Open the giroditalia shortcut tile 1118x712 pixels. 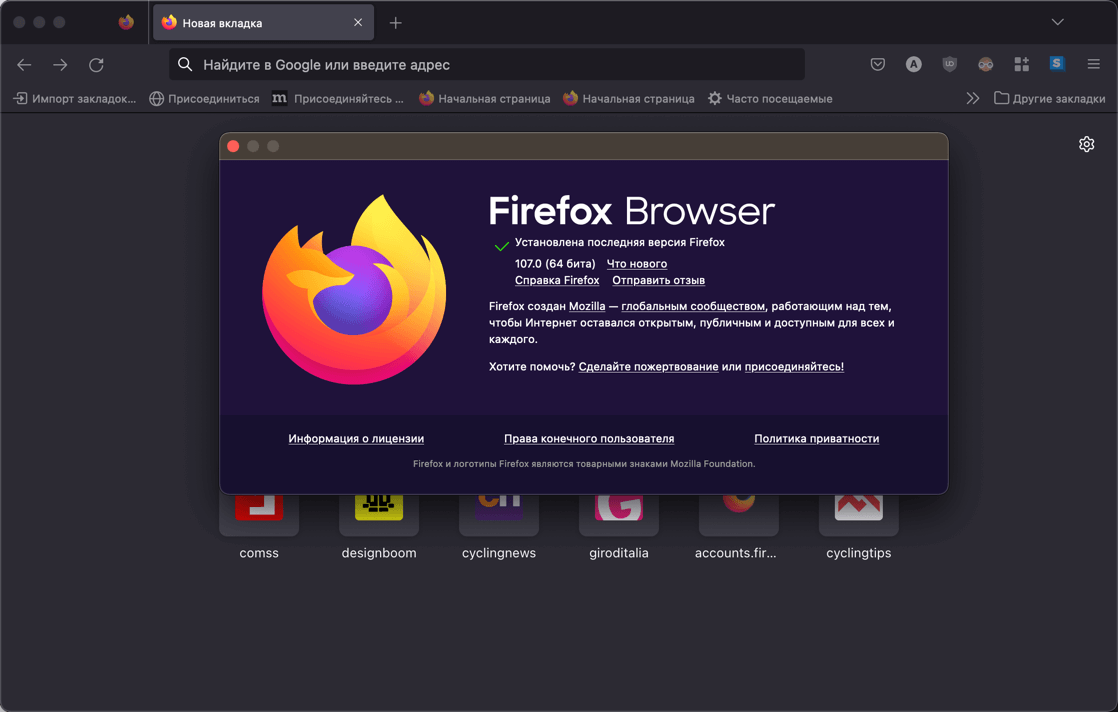click(618, 527)
